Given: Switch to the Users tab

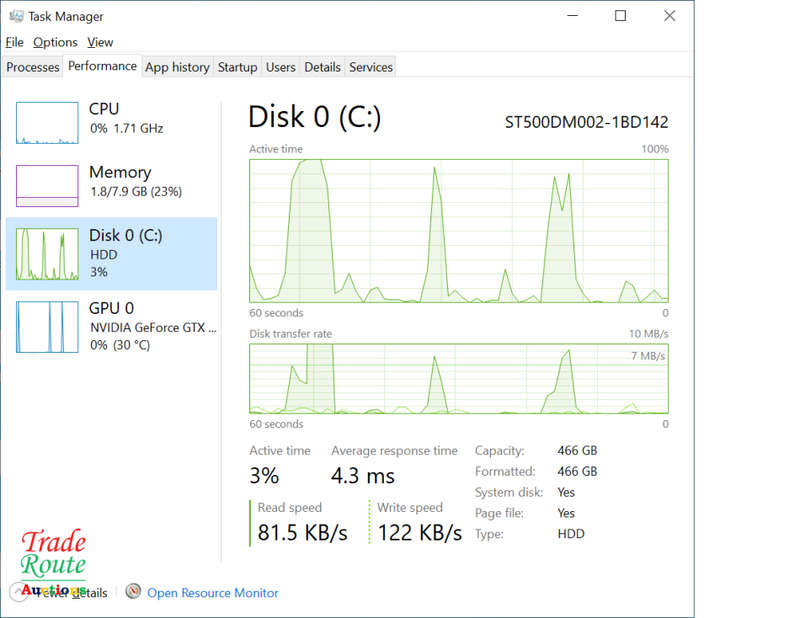Looking at the screenshot, I should 280,67.
